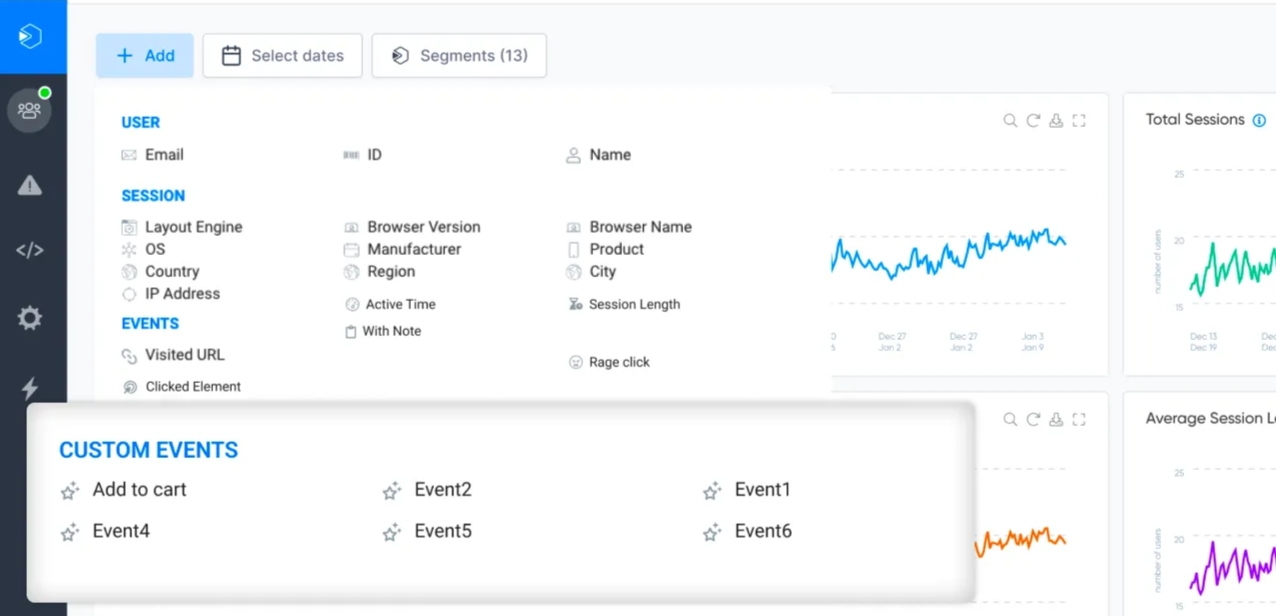Select the Active Time filter
This screenshot has width=1276, height=616.
tap(391, 304)
